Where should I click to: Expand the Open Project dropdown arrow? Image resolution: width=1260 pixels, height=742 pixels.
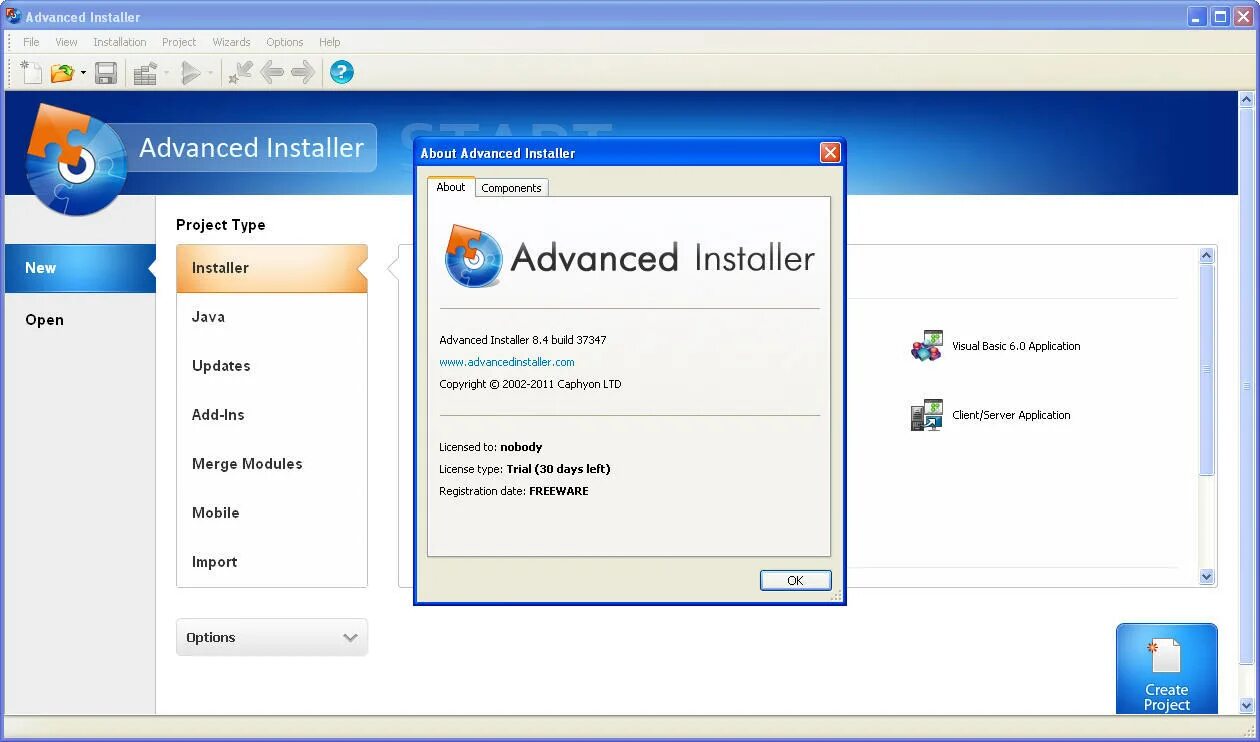click(83, 73)
